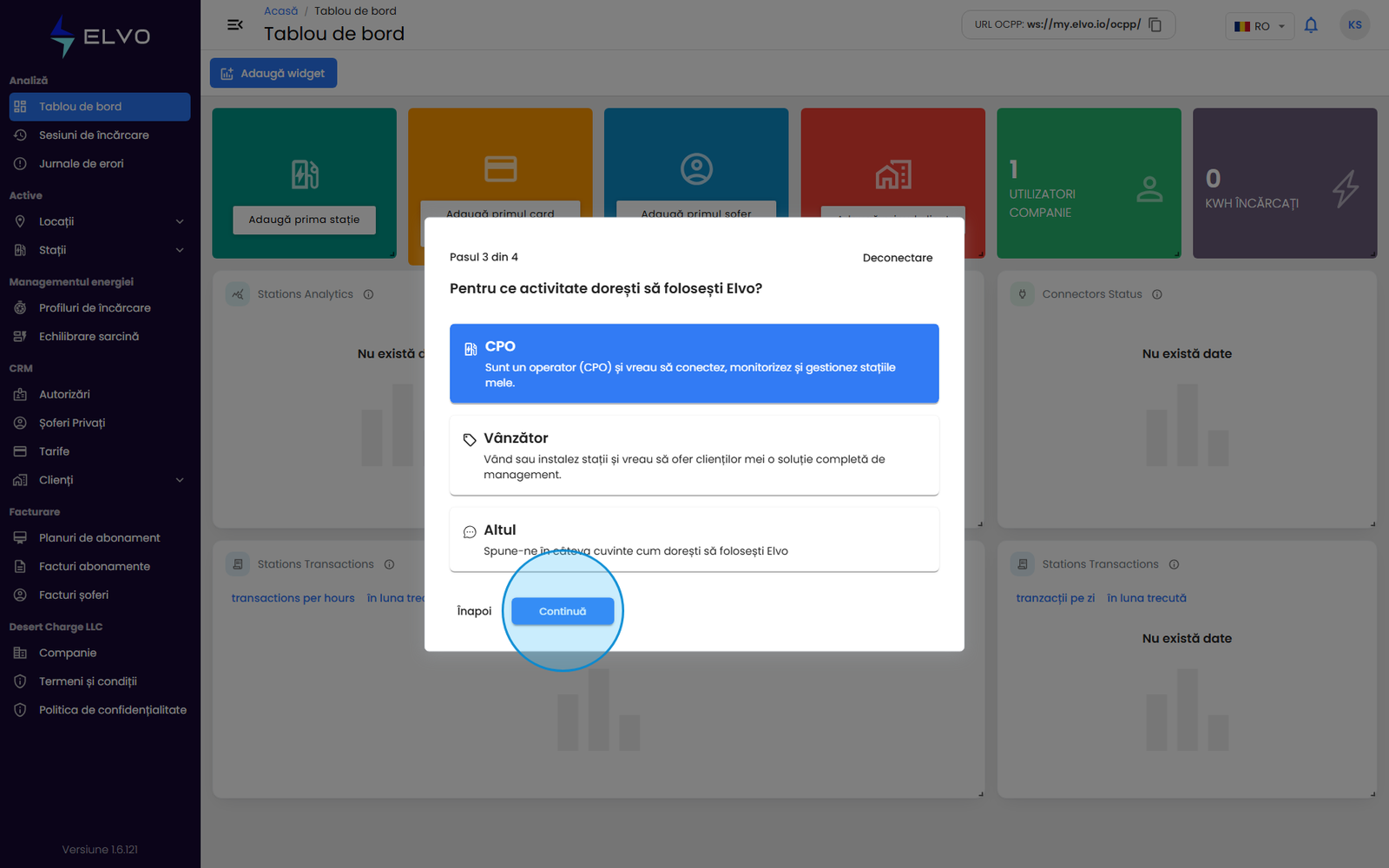Click info icon next to Connectors Status

point(1157,295)
